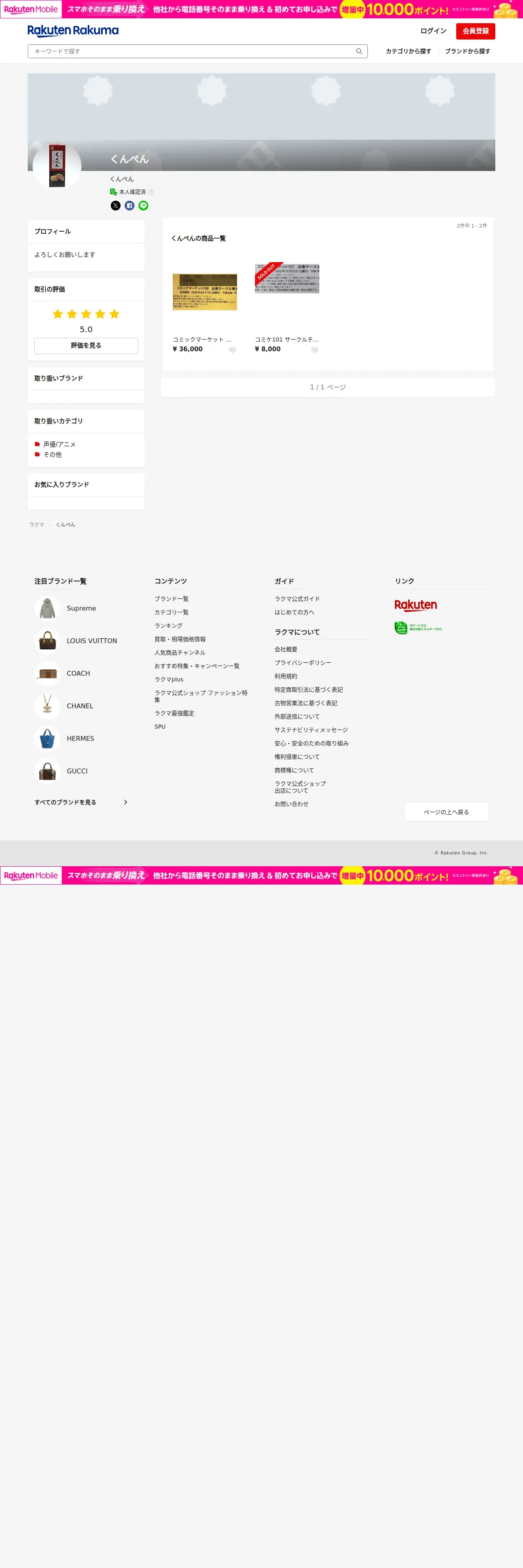This screenshot has width=523, height=1568.
Task: Open the 外部送信について link
Action: 297,716
